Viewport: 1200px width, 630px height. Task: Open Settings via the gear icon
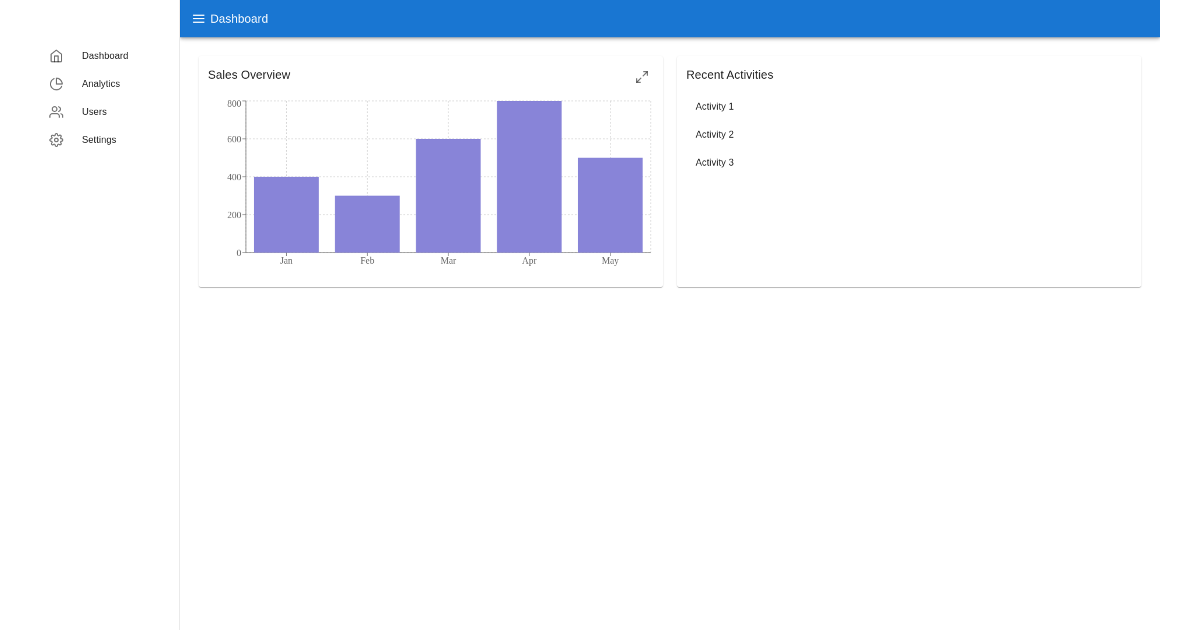tap(56, 139)
